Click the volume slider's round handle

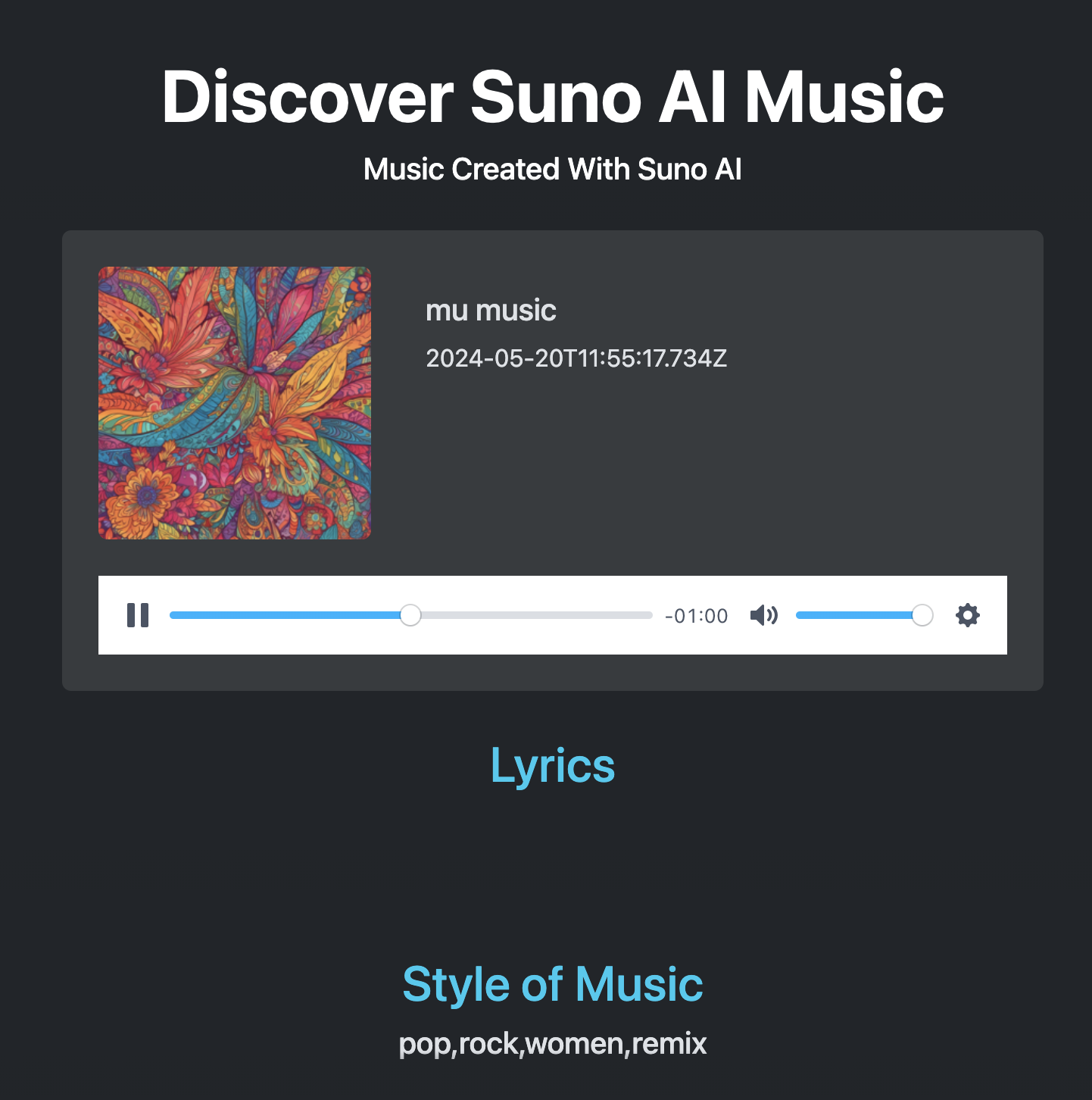click(922, 615)
